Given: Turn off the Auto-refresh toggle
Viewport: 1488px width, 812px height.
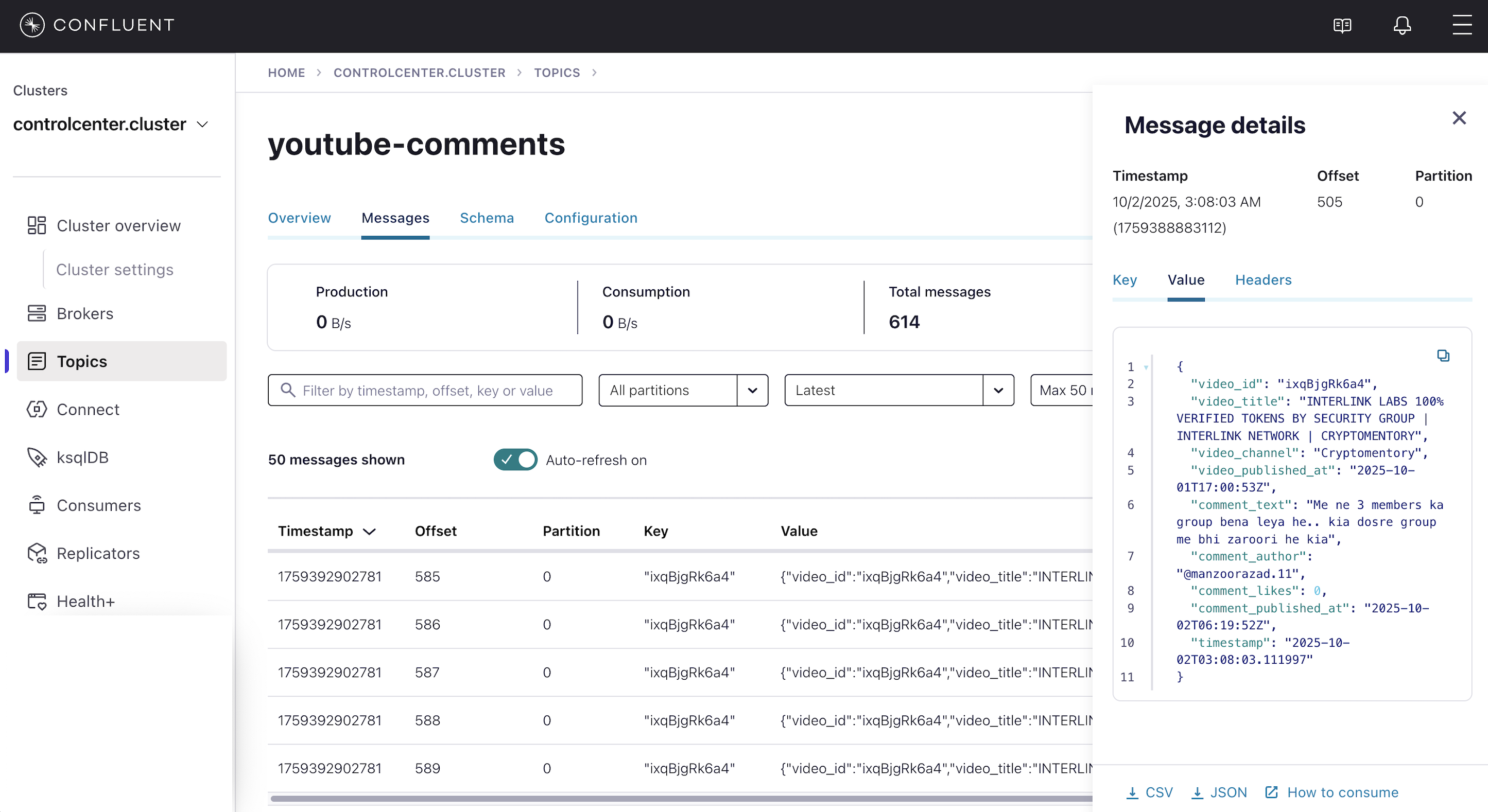Looking at the screenshot, I should 515,460.
